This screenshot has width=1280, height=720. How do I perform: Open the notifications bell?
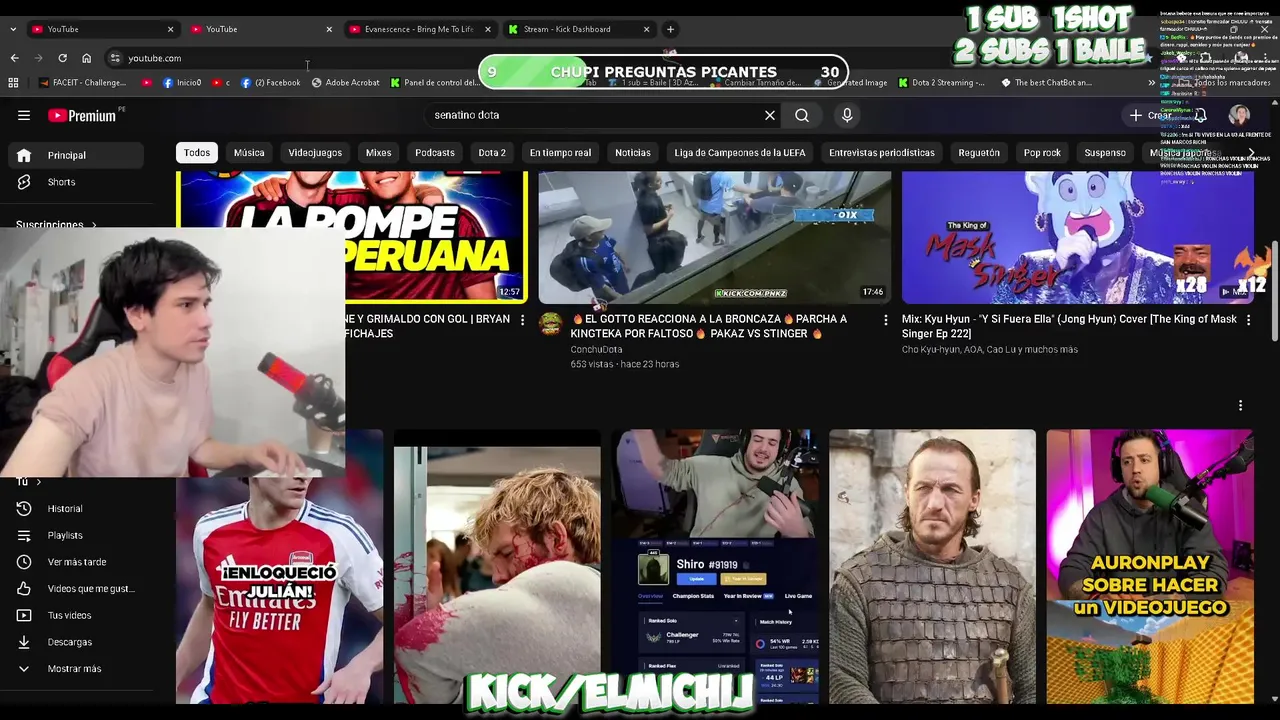coord(1200,115)
